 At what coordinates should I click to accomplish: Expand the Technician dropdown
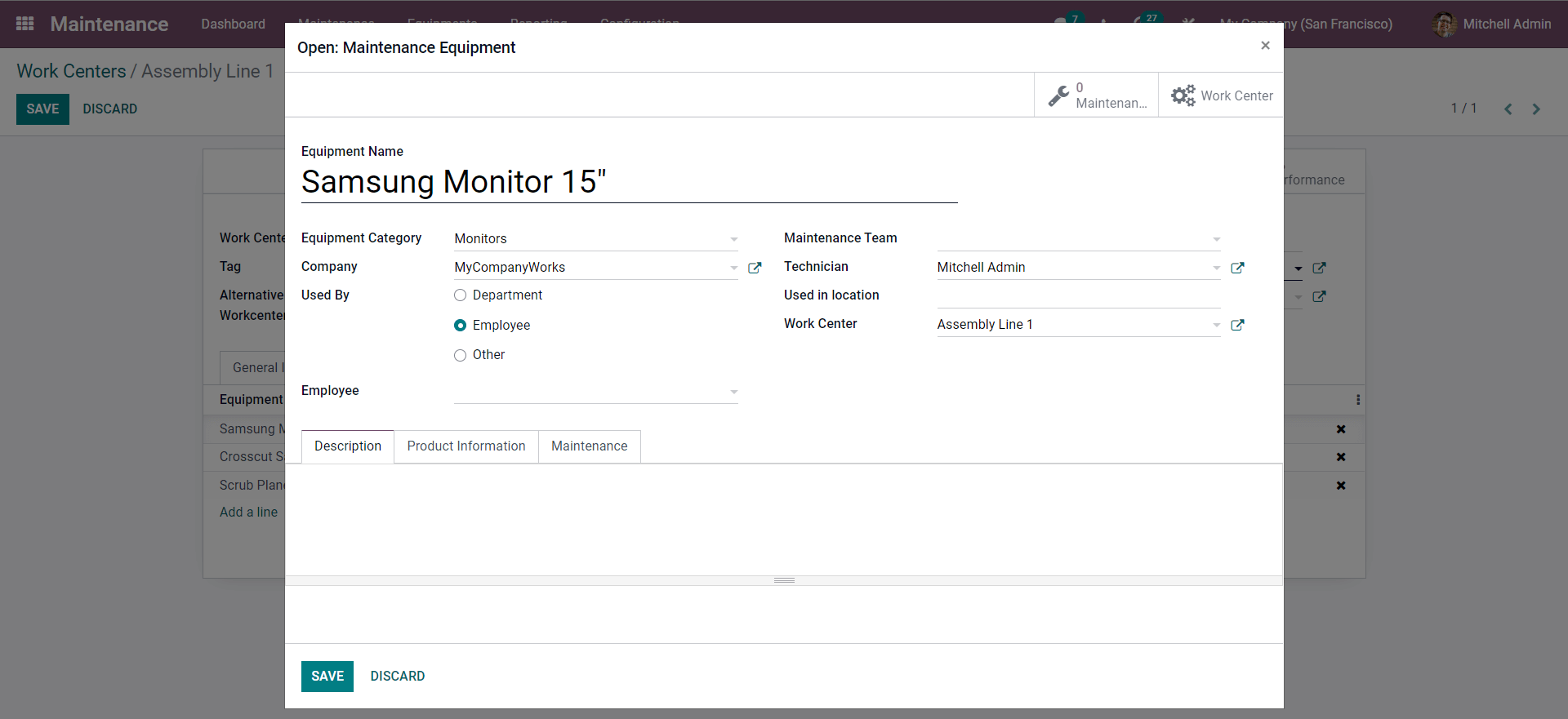(x=1216, y=268)
